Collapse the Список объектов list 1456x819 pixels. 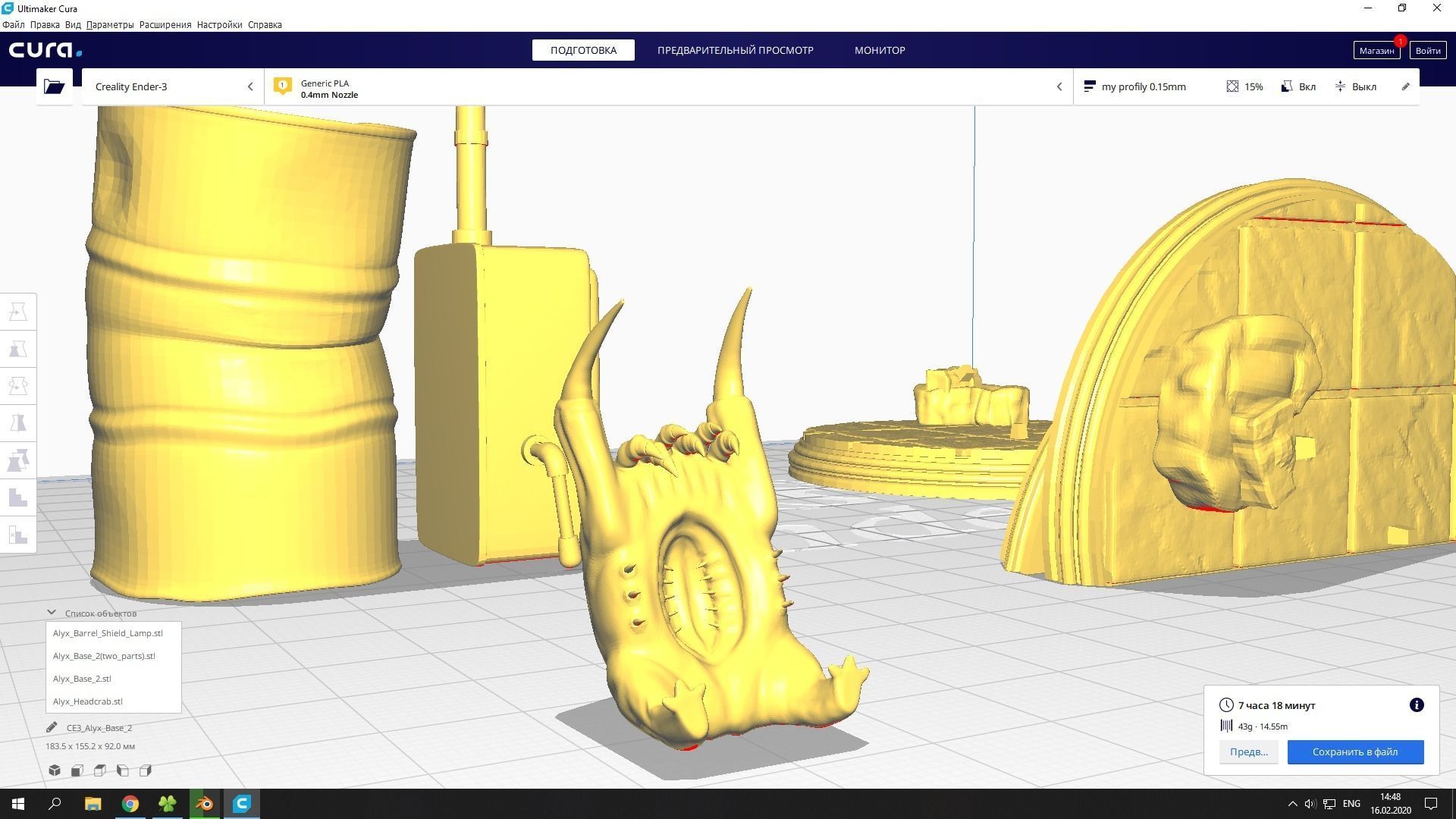pyautogui.click(x=52, y=613)
